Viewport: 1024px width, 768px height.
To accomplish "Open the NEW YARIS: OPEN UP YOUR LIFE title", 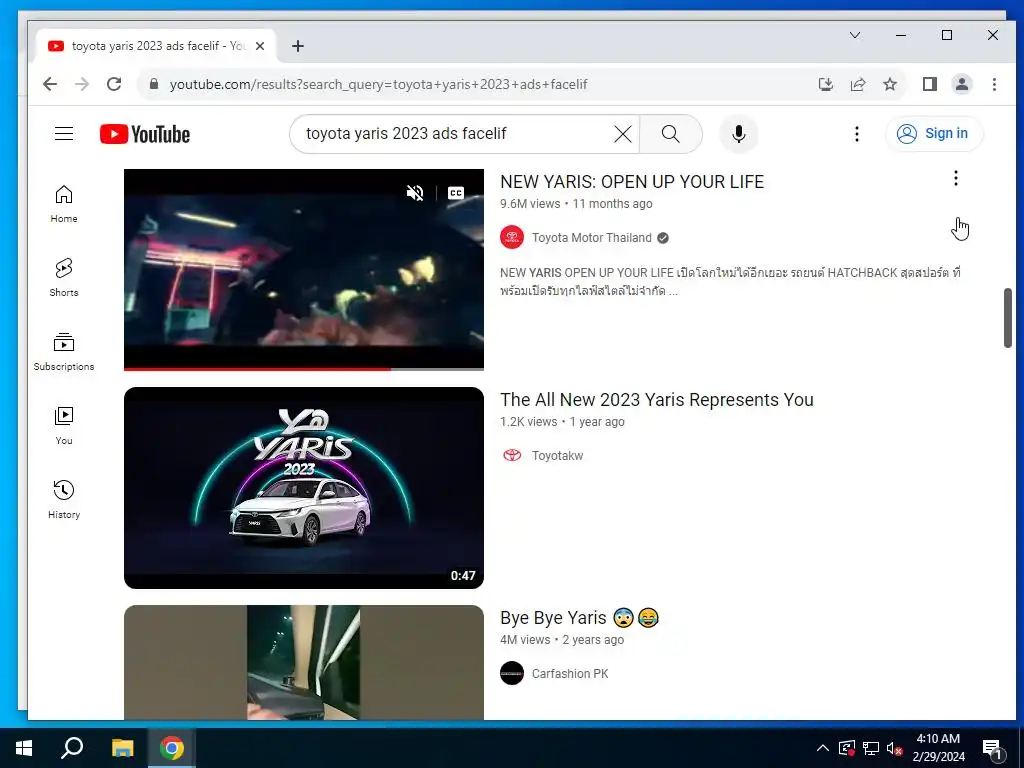I will (632, 182).
